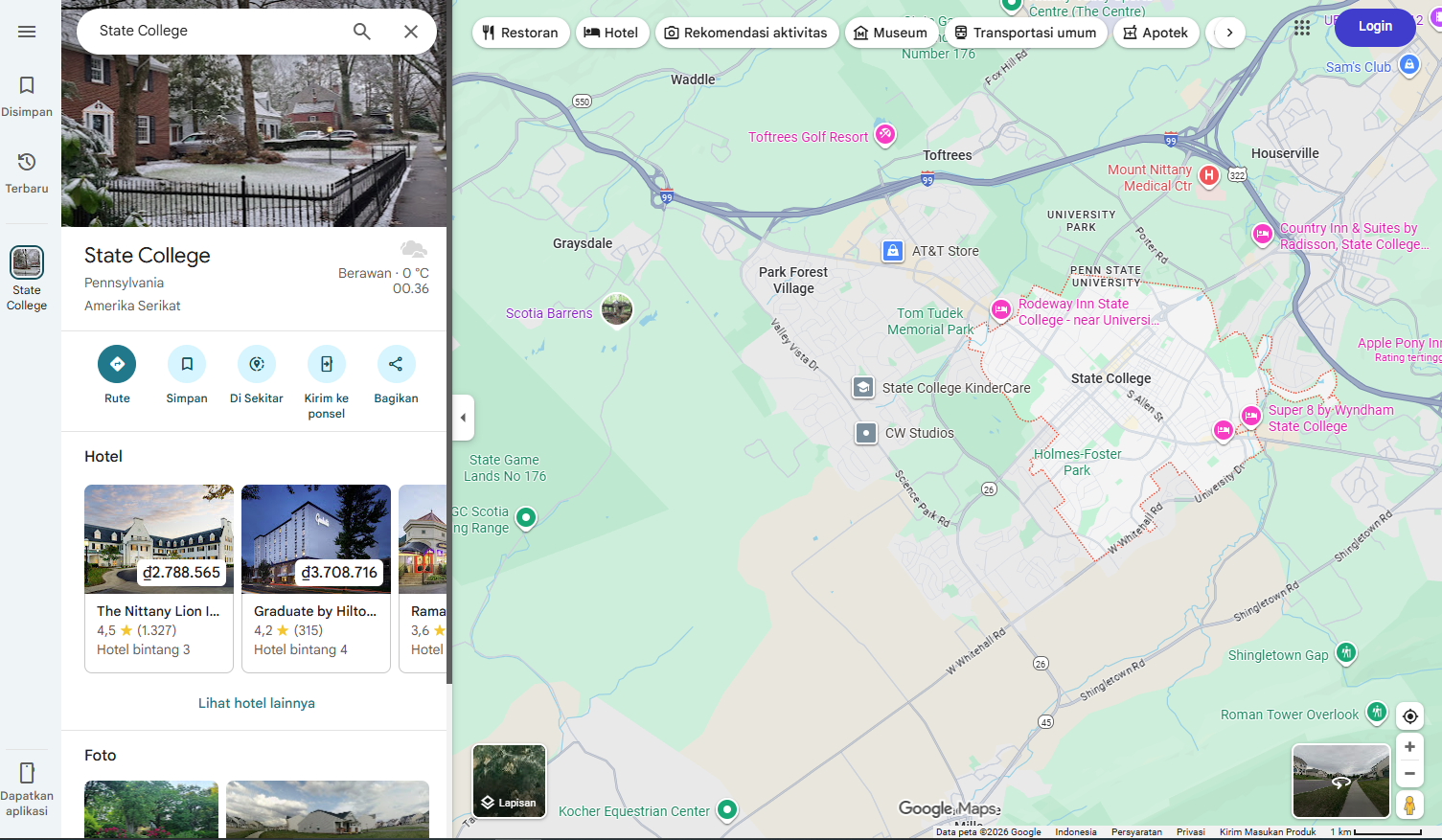1442x840 pixels.
Task: Click the CW Studios marker
Action: click(x=866, y=433)
